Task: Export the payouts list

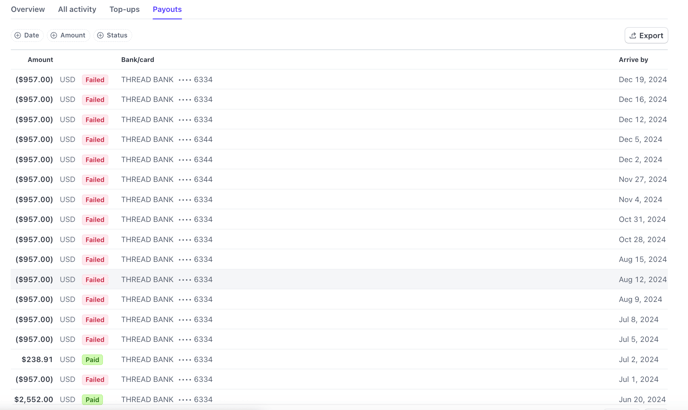Action: click(x=646, y=36)
